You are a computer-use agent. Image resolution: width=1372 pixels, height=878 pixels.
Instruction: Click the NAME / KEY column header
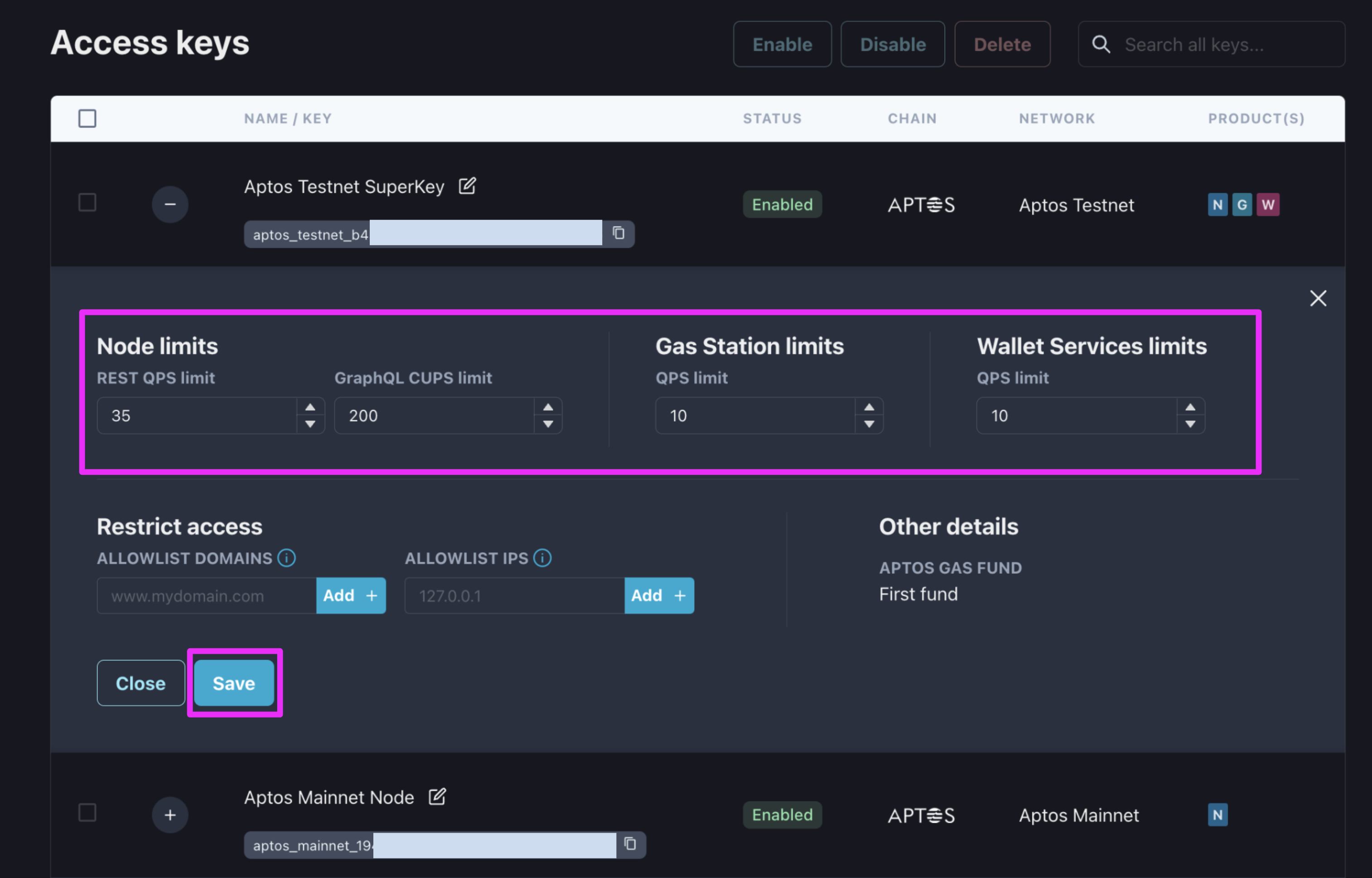pos(288,119)
